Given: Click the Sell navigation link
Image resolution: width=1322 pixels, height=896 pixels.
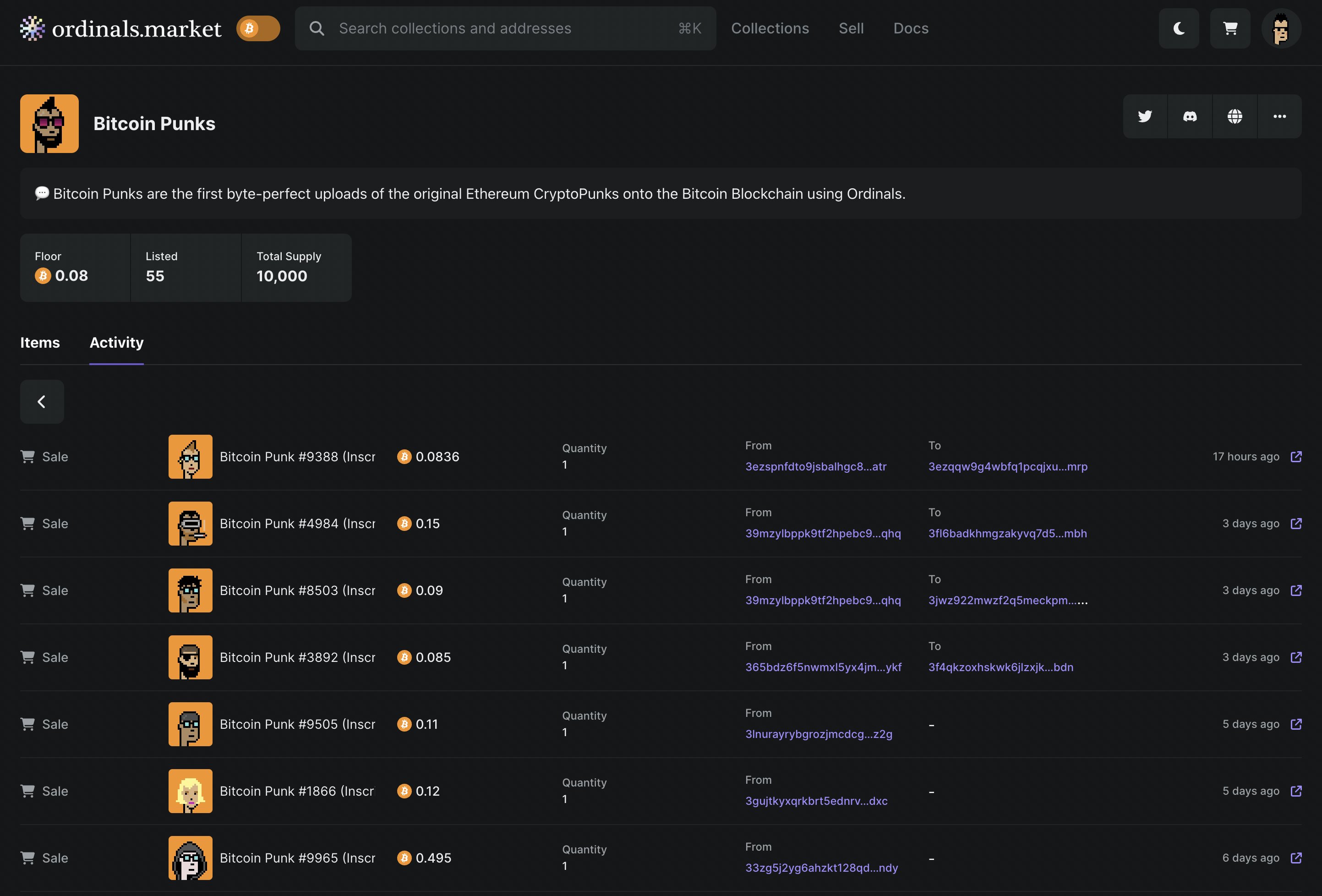Looking at the screenshot, I should click(851, 28).
